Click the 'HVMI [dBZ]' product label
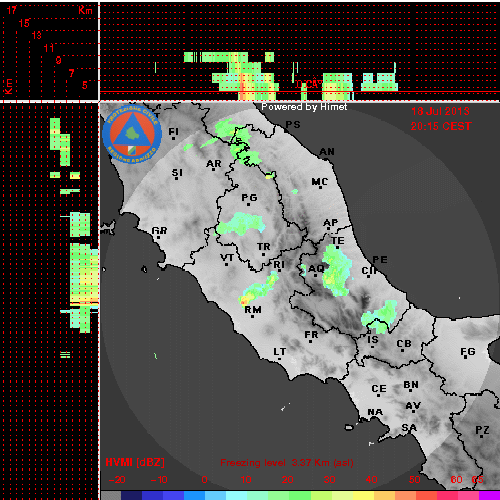500x500 pixels. 135,462
